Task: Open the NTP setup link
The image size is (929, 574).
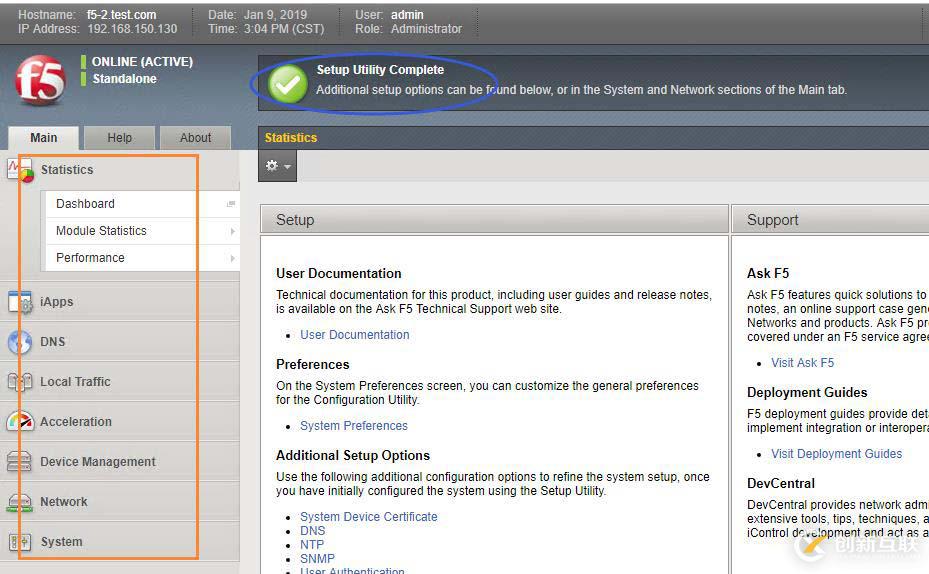Action: pyautogui.click(x=312, y=545)
